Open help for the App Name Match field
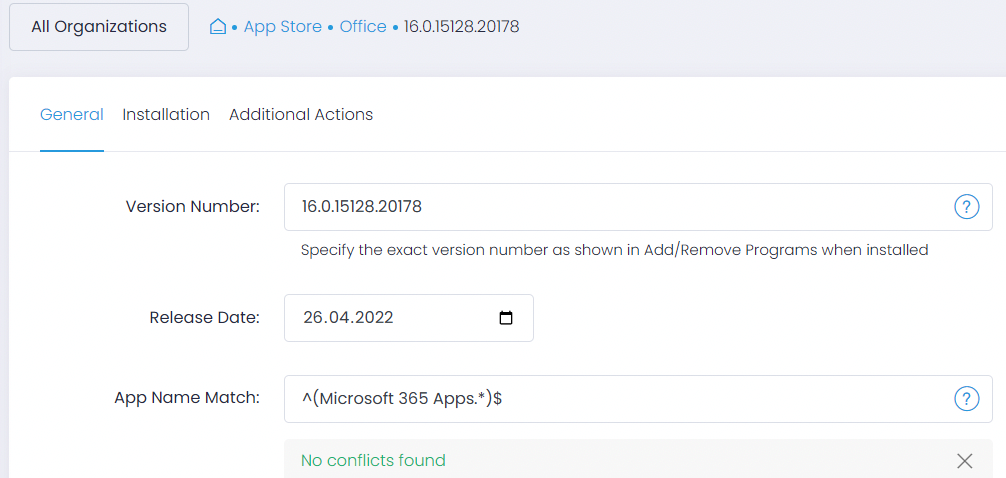 click(967, 399)
